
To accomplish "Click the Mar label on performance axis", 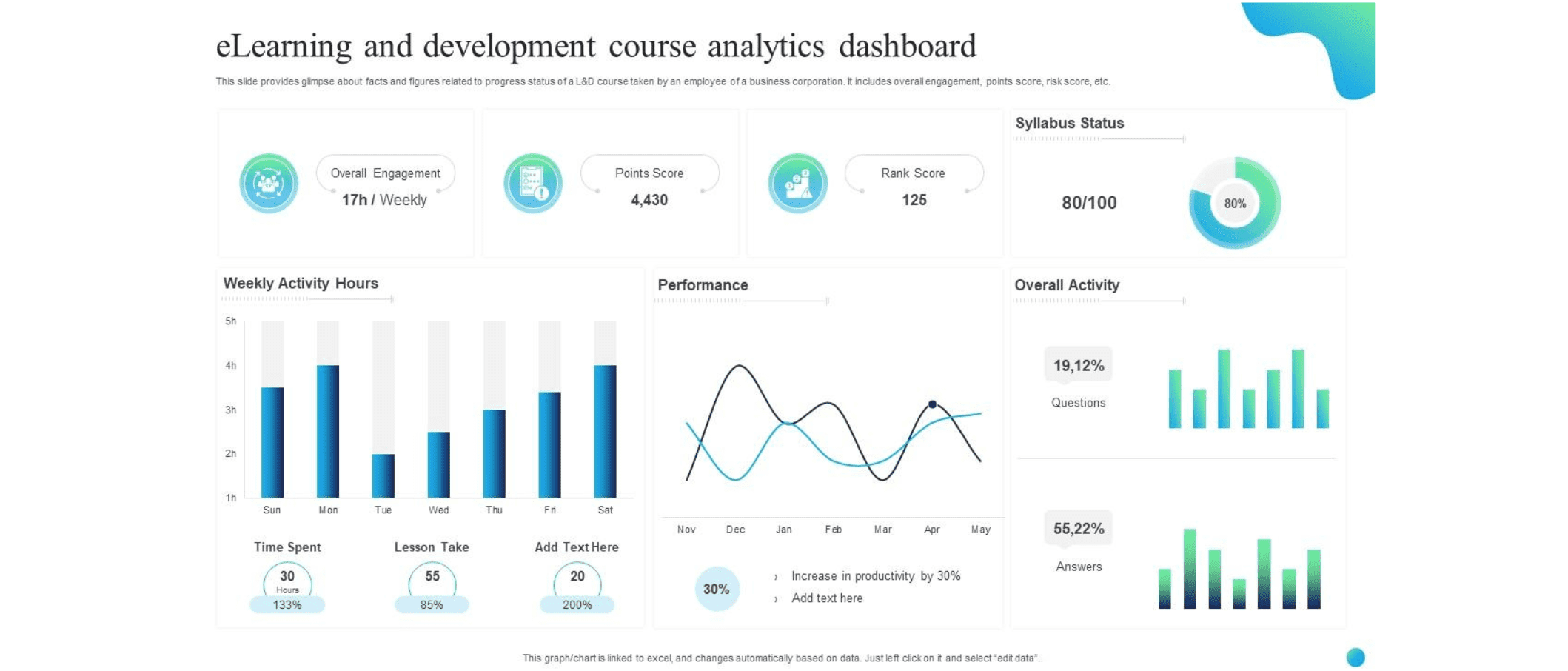I will click(882, 530).
